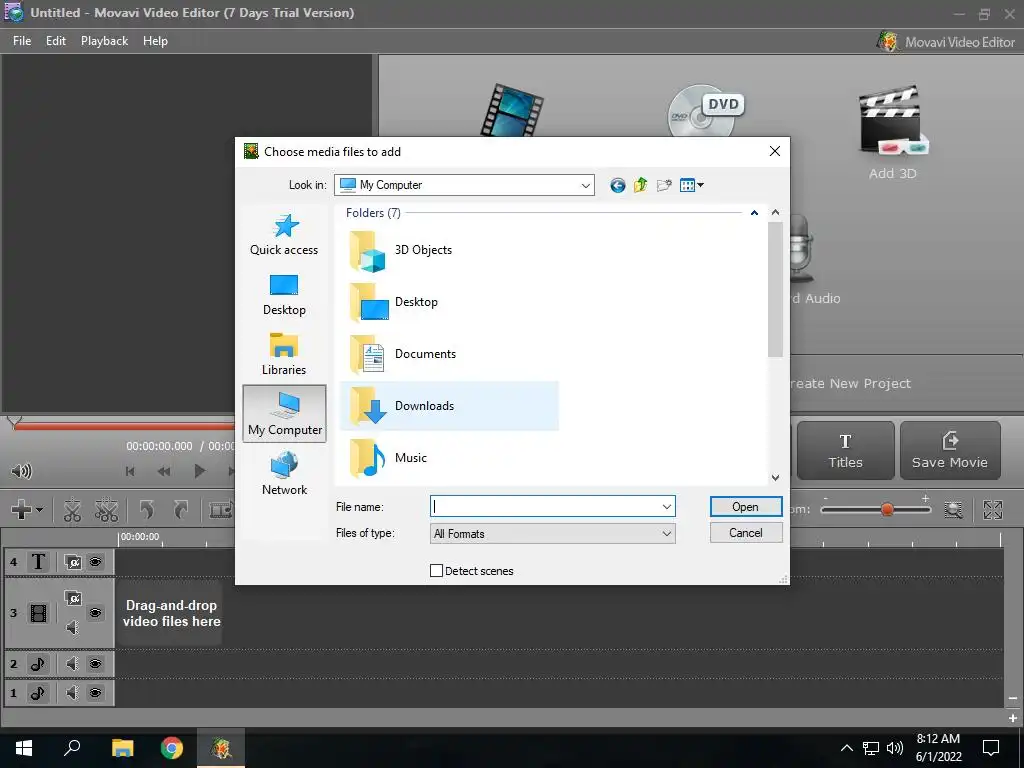
Task: Click the add media plus icon
Action: pyautogui.click(x=21, y=509)
